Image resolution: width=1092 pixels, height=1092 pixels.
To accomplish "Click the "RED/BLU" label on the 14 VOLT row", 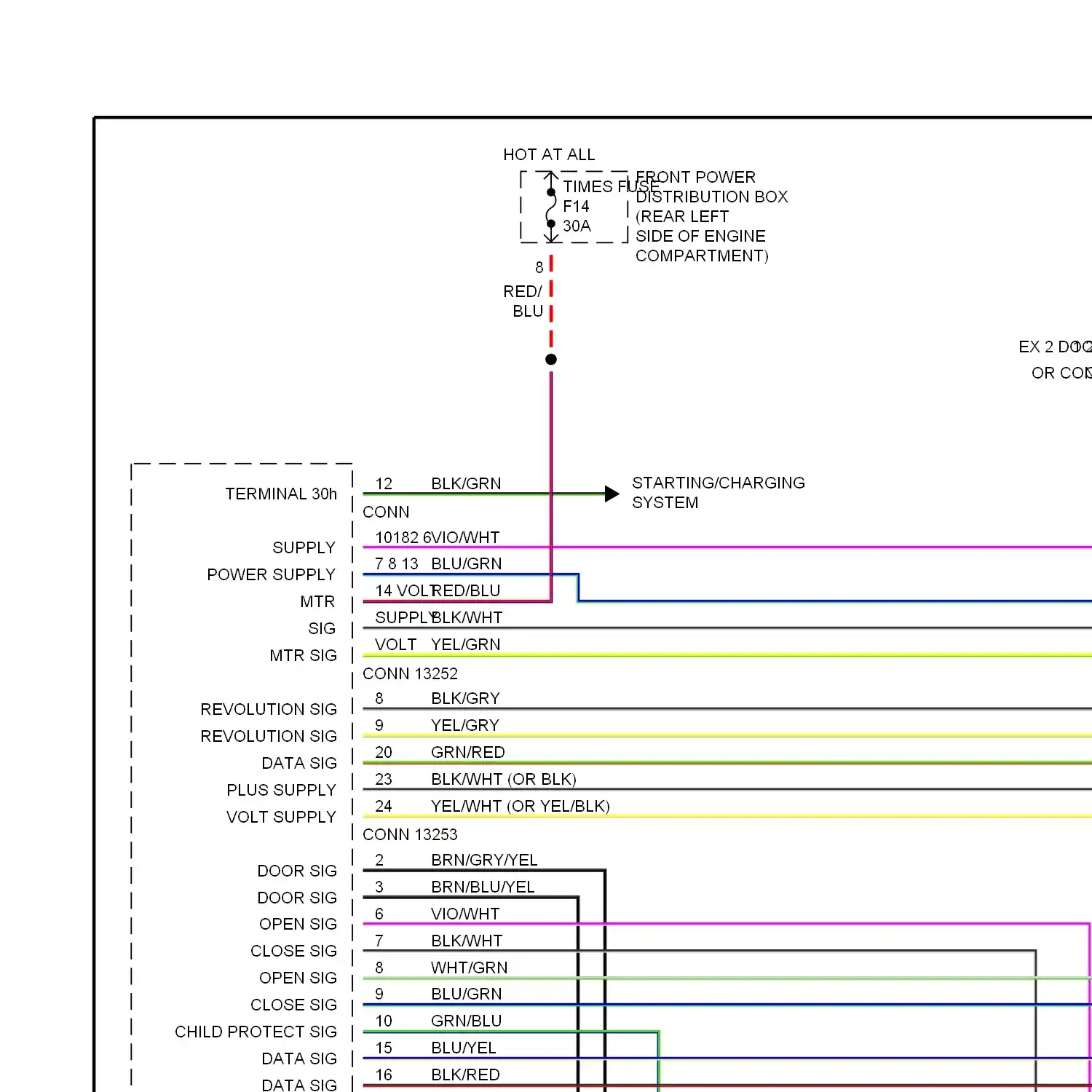I will click(x=466, y=590).
